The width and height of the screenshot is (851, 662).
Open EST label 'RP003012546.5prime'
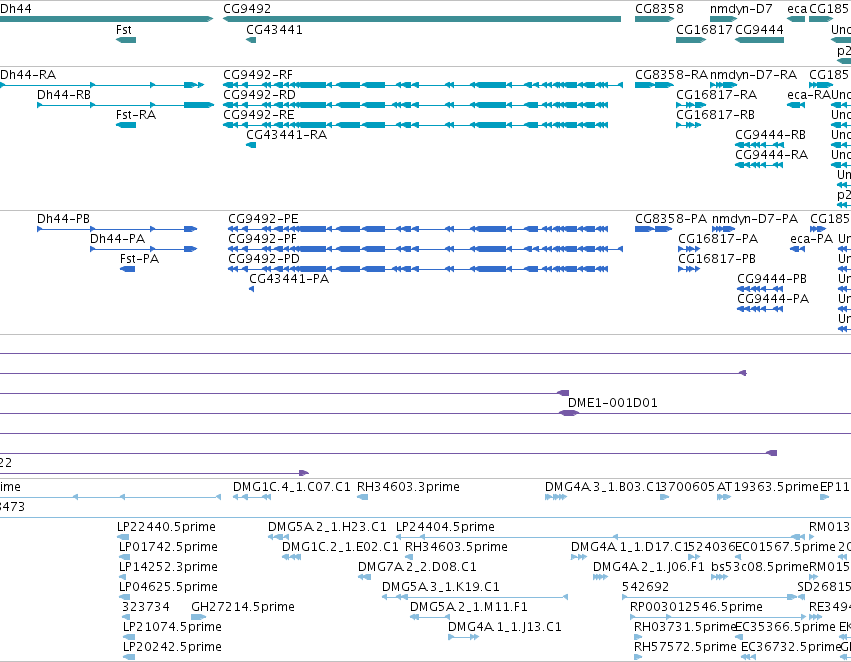tap(696, 607)
